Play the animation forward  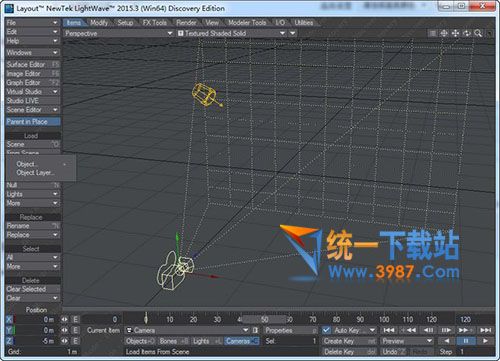point(485,341)
